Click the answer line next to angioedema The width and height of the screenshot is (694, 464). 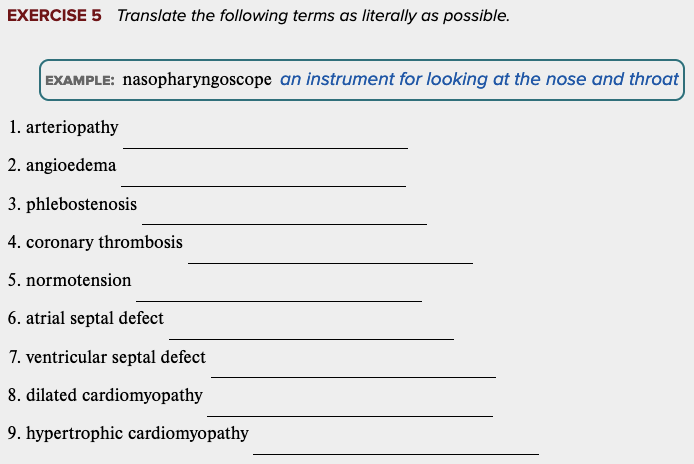click(263, 176)
